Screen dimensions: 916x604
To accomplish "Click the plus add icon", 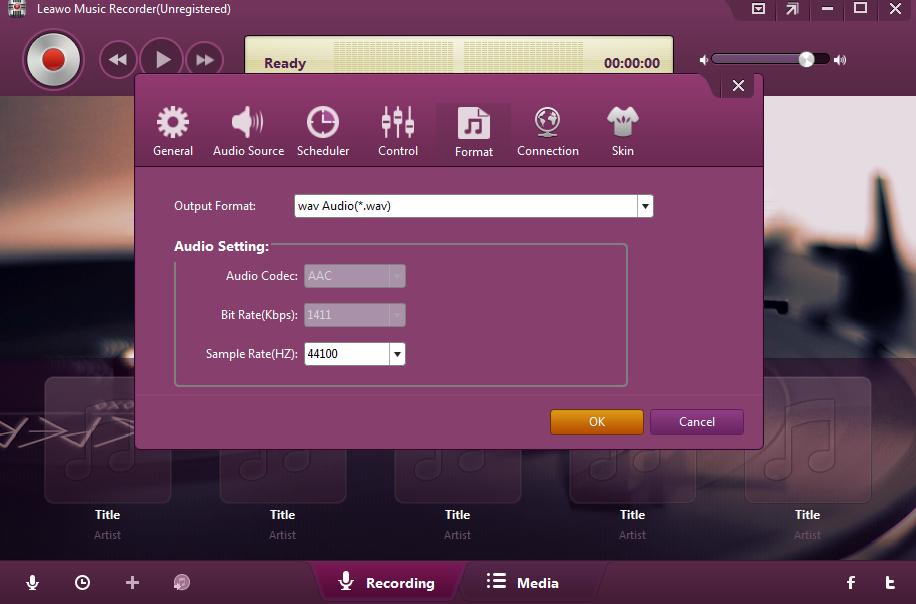I will click(133, 582).
